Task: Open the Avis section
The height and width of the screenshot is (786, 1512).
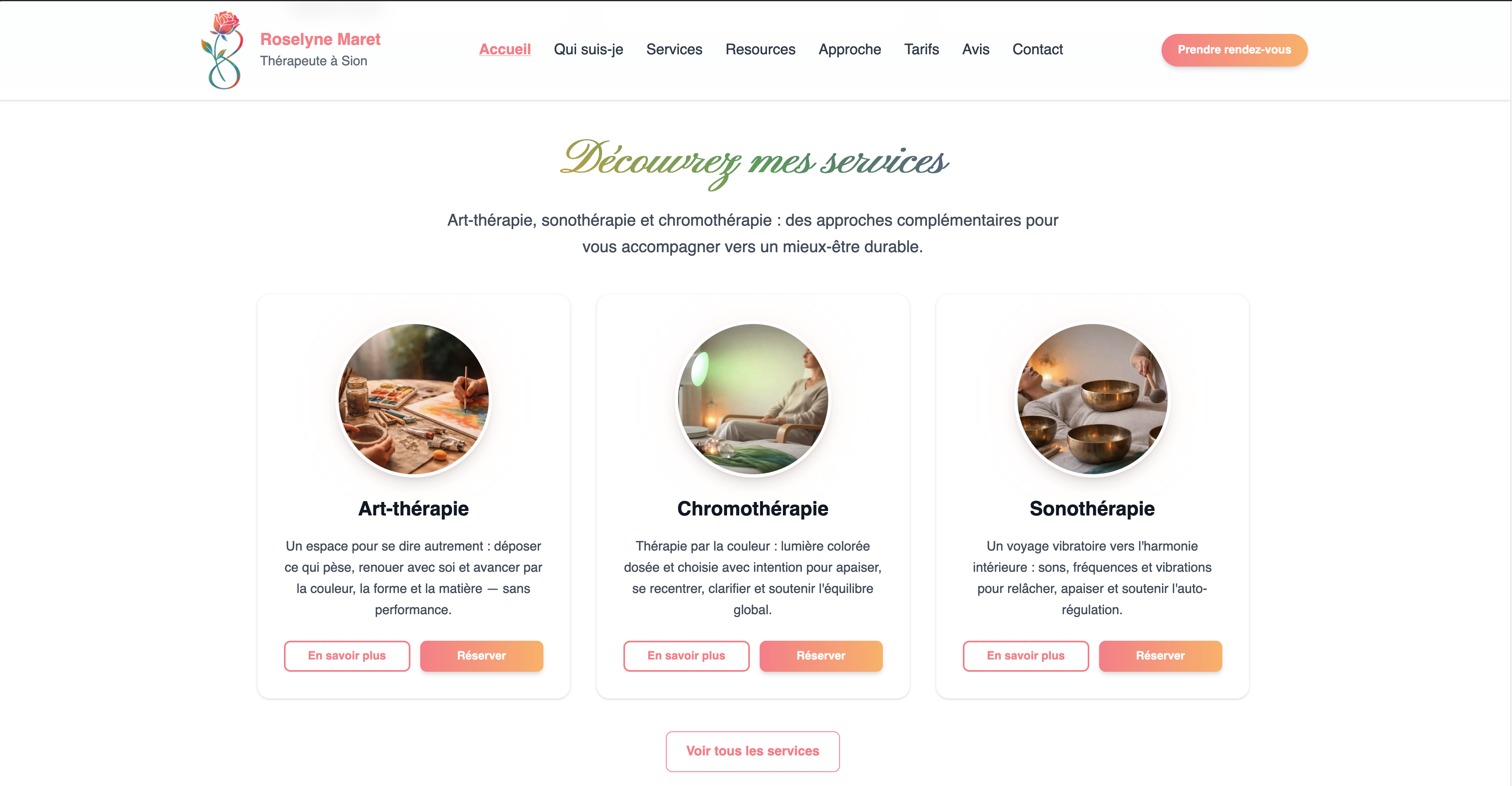Action: click(975, 49)
